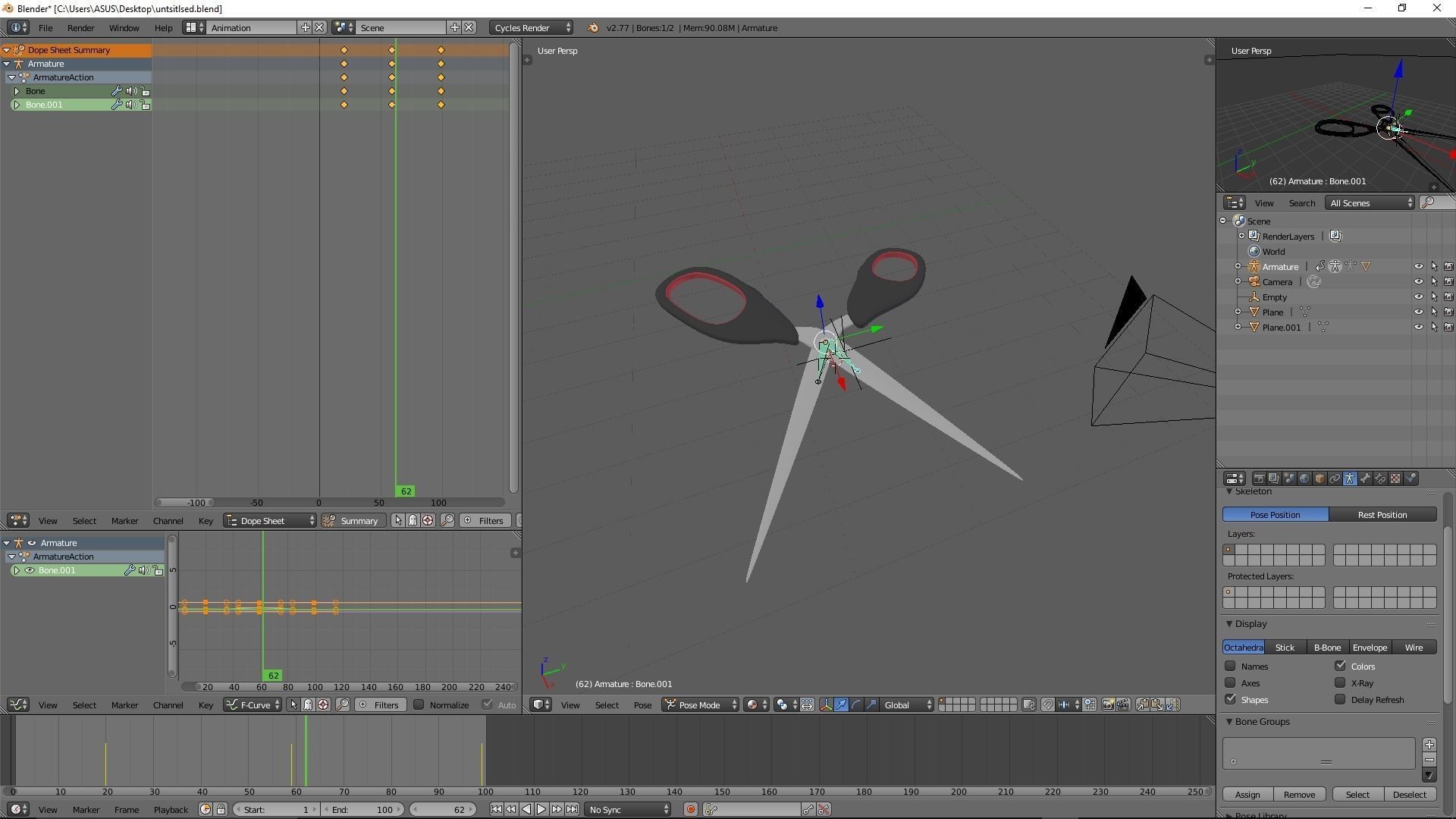Open the Render menu
The width and height of the screenshot is (1456, 819).
pos(80,27)
